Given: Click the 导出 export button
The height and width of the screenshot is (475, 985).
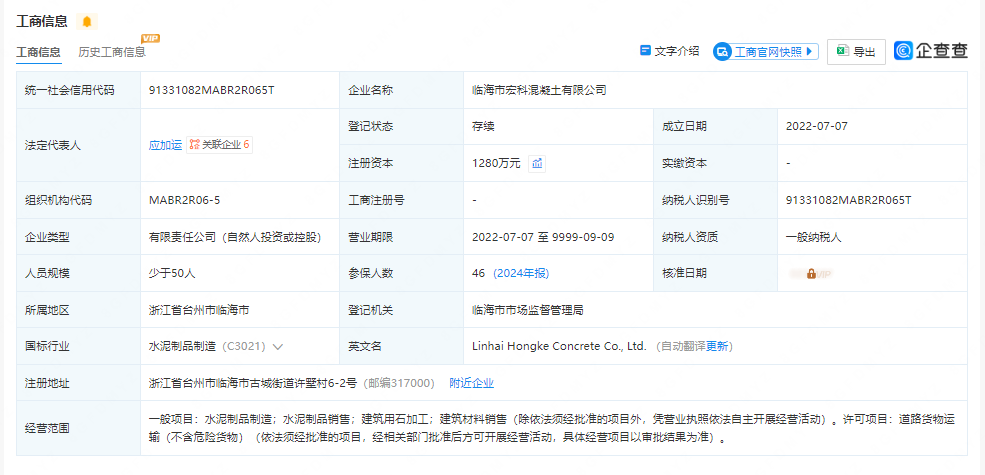Looking at the screenshot, I should pos(856,52).
